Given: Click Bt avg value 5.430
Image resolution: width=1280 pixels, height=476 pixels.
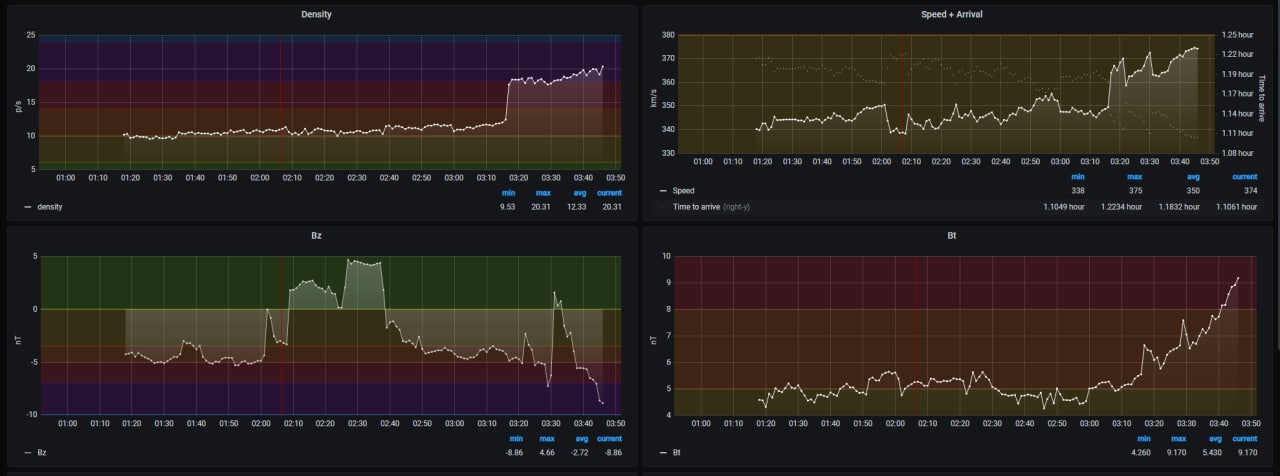Looking at the screenshot, I should tap(1213, 452).
